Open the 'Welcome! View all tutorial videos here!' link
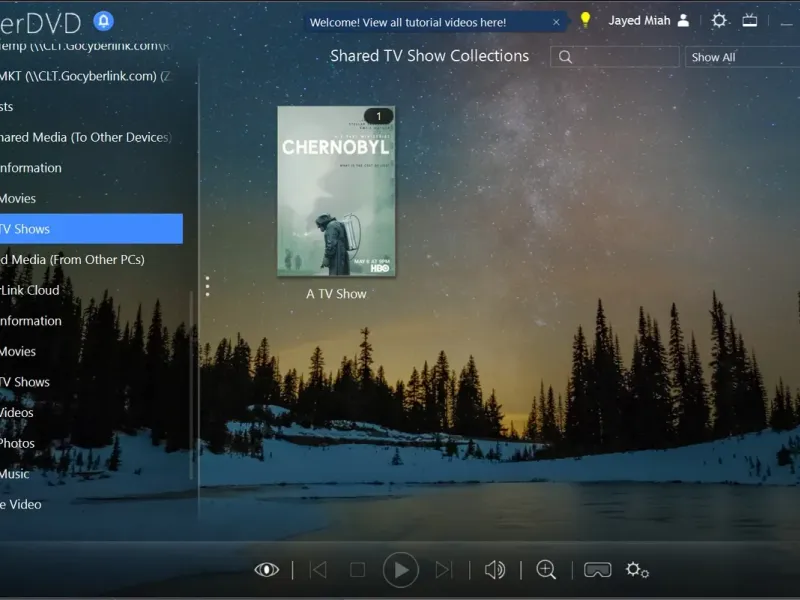The image size is (800, 600). coord(408,22)
